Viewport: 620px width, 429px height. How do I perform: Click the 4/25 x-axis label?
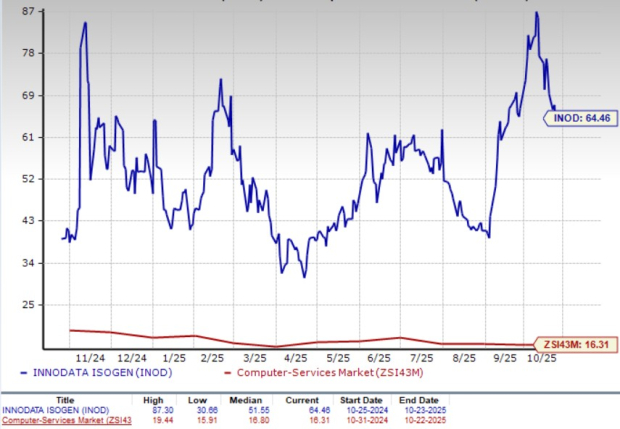(x=295, y=356)
